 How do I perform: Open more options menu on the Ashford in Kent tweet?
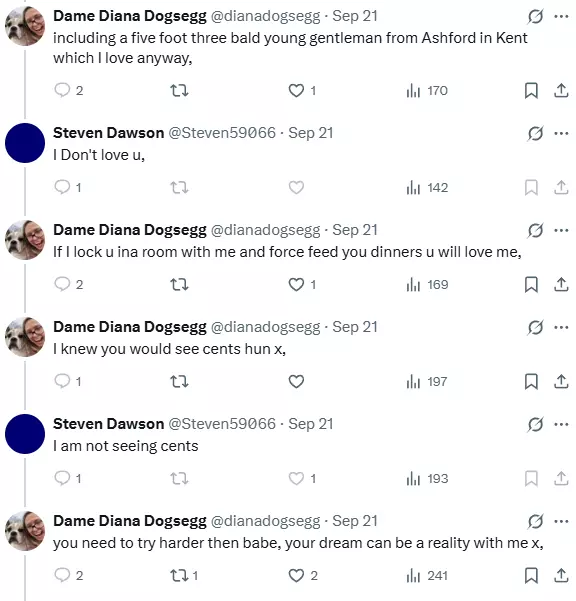(561, 16)
